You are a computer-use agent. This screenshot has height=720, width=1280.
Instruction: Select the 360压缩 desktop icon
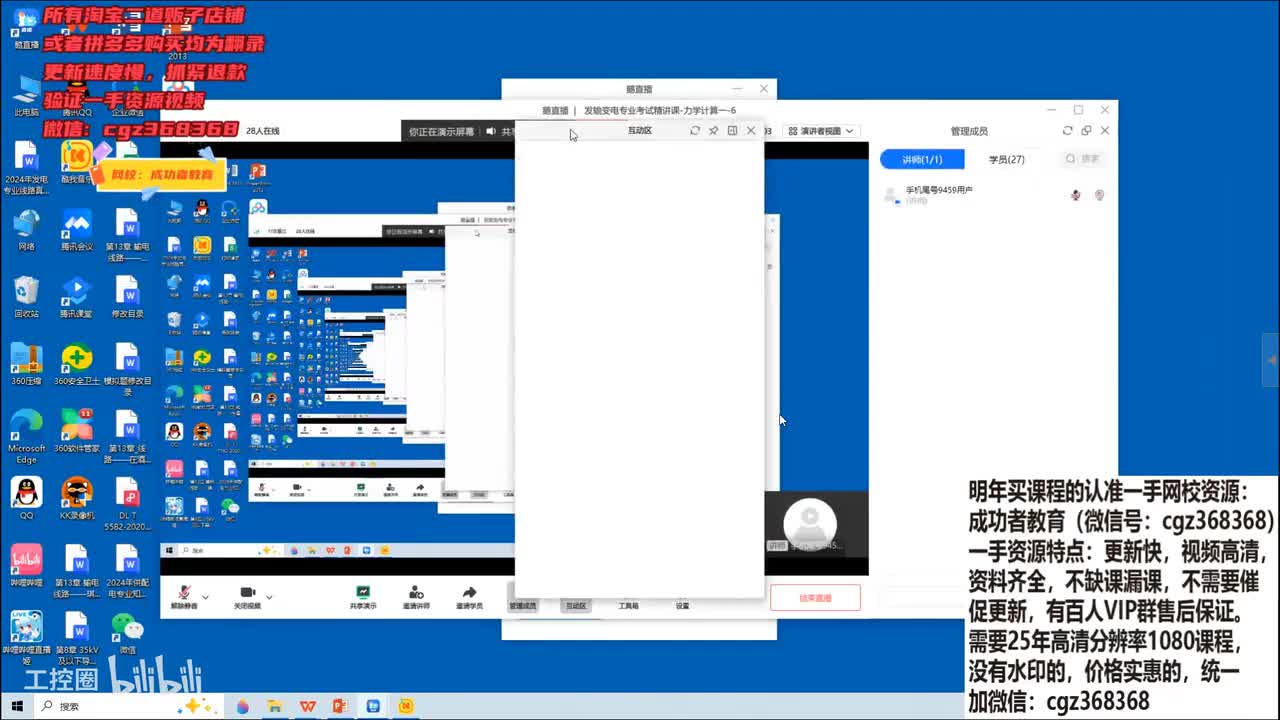26,365
